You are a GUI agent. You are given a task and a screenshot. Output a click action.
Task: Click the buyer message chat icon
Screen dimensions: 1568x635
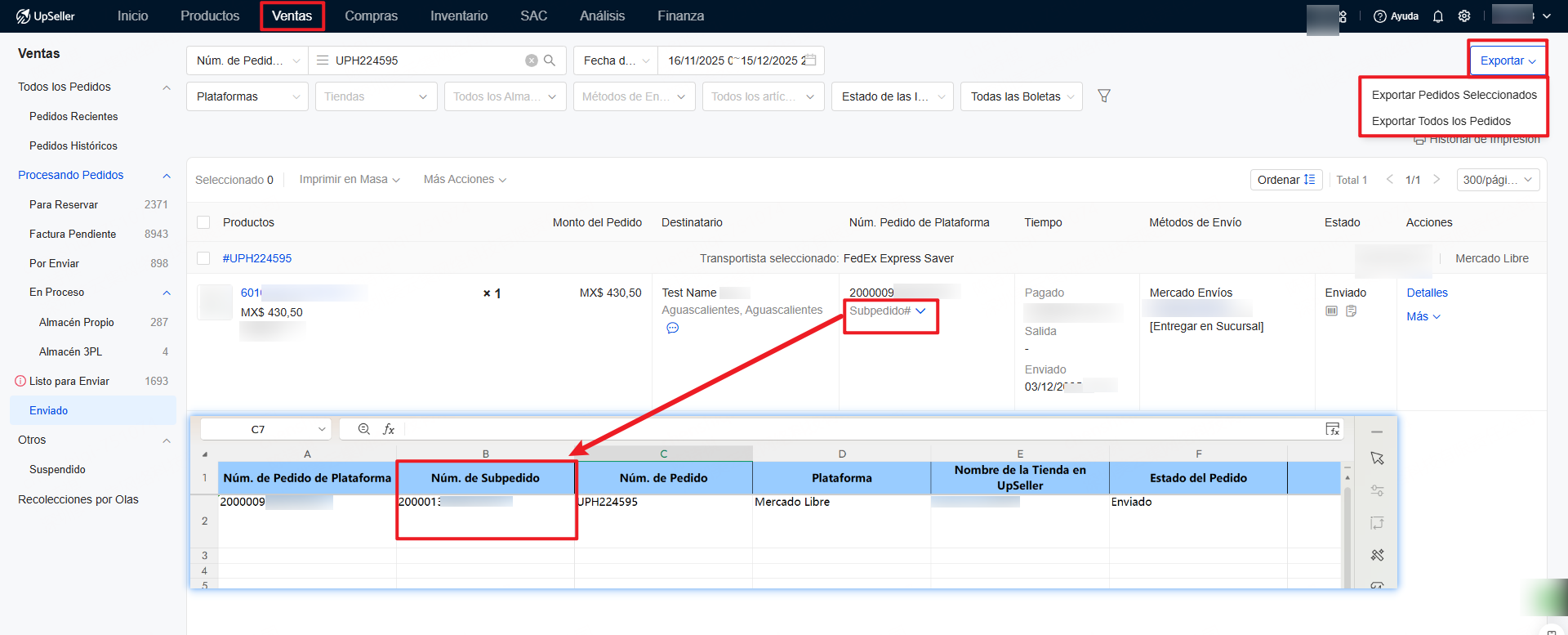pos(672,329)
